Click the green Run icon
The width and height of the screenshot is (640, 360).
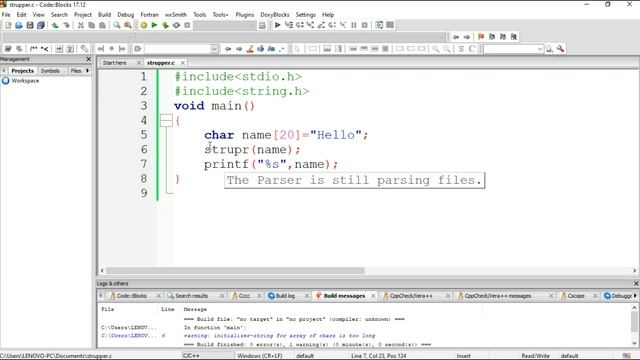154,25
